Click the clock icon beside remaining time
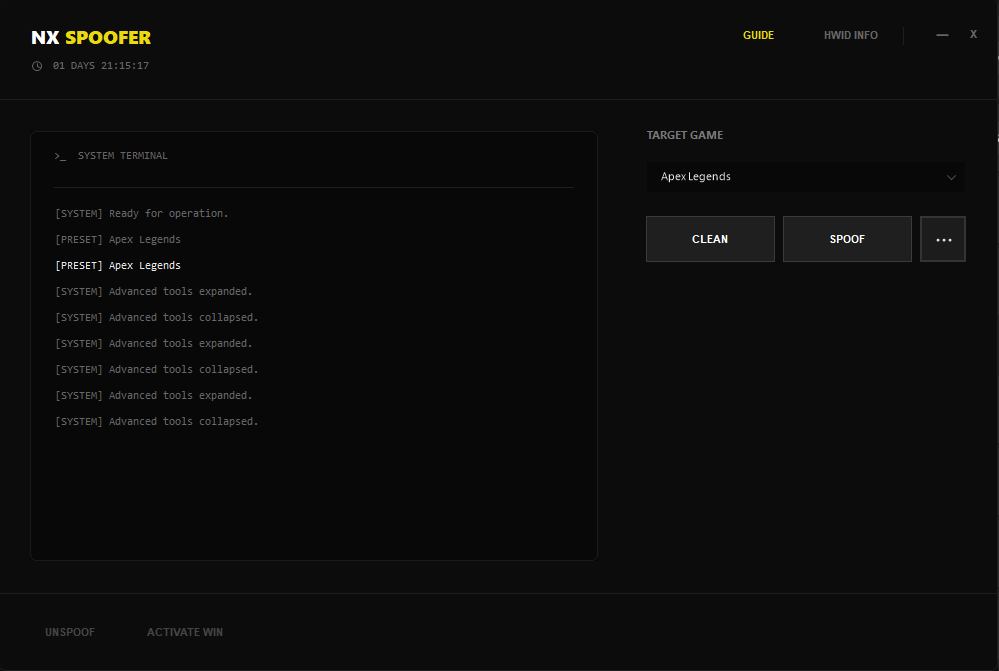Viewport: 999px width, 671px height. pos(37,66)
